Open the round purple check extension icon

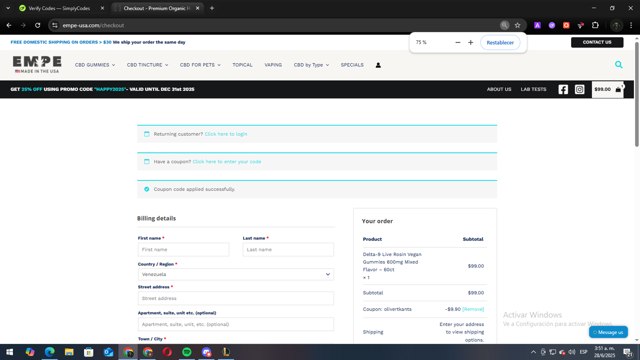point(552,25)
